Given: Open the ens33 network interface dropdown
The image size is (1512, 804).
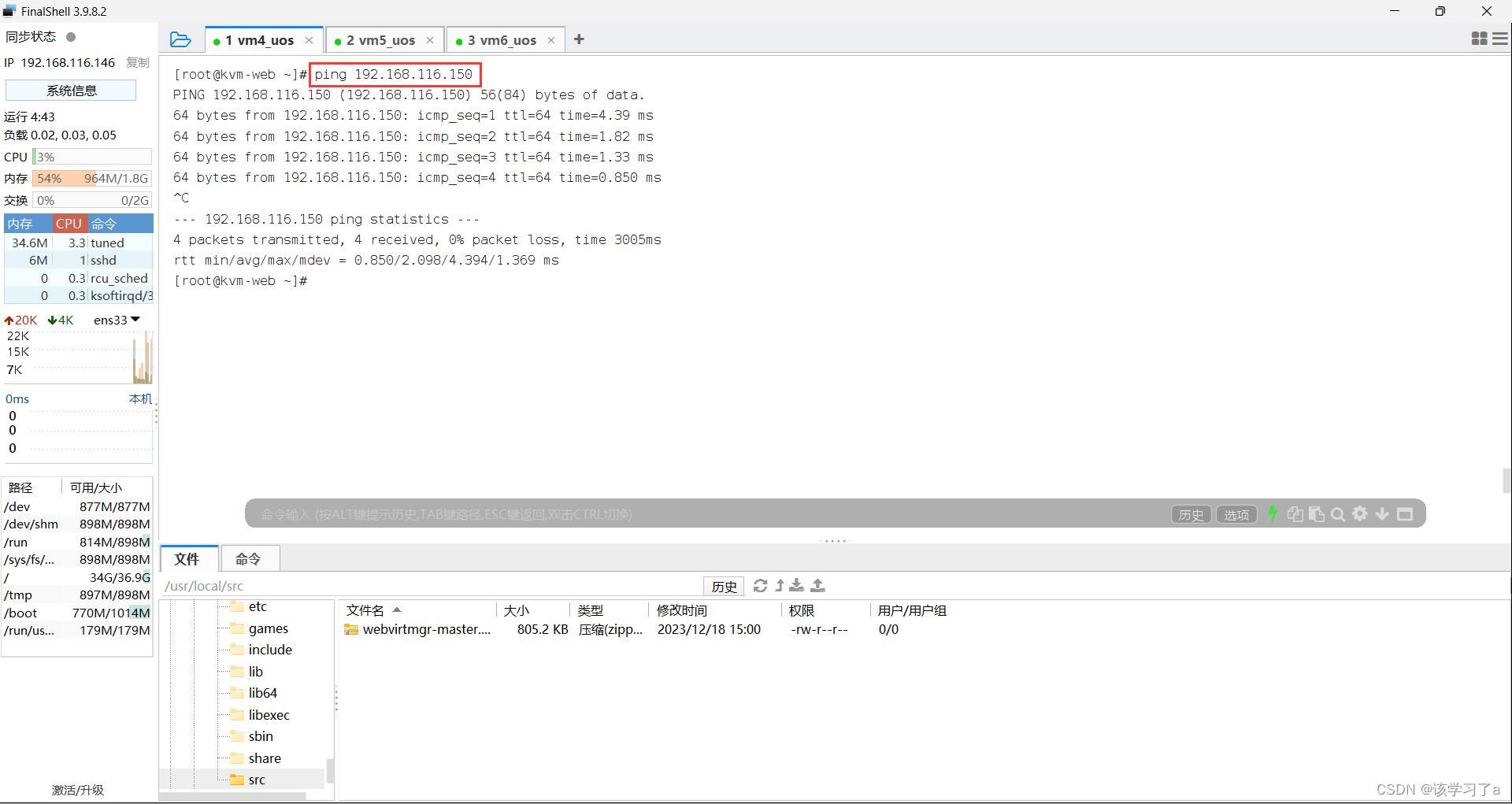Looking at the screenshot, I should (x=117, y=320).
